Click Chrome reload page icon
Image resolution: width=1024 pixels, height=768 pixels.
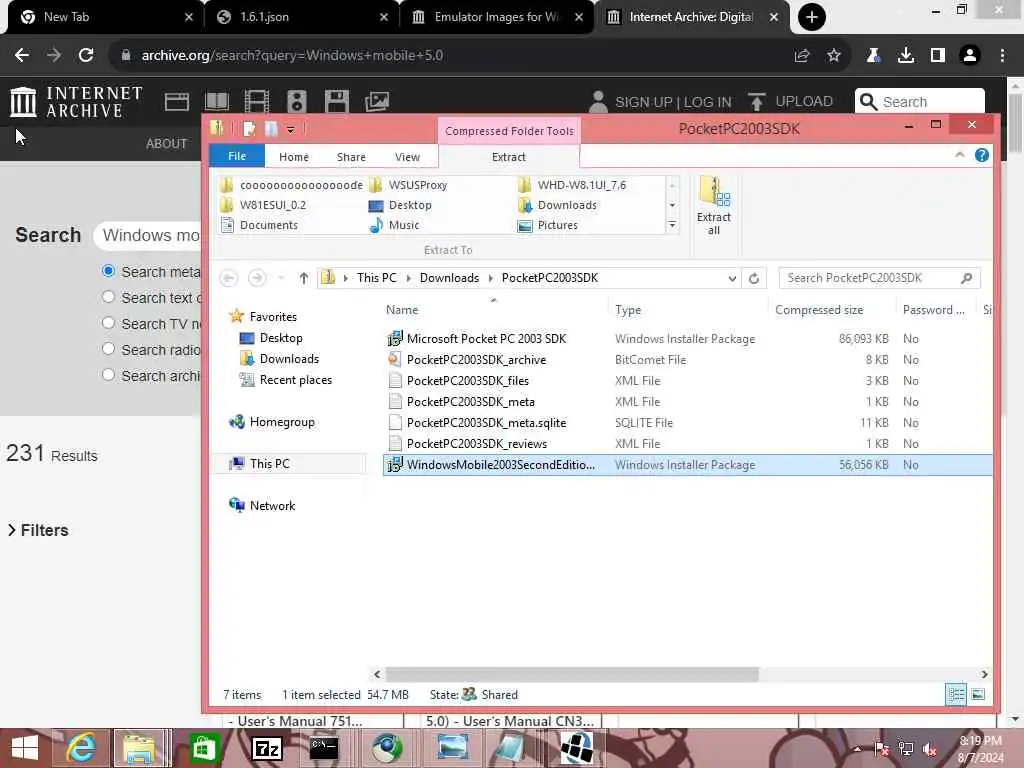[86, 56]
